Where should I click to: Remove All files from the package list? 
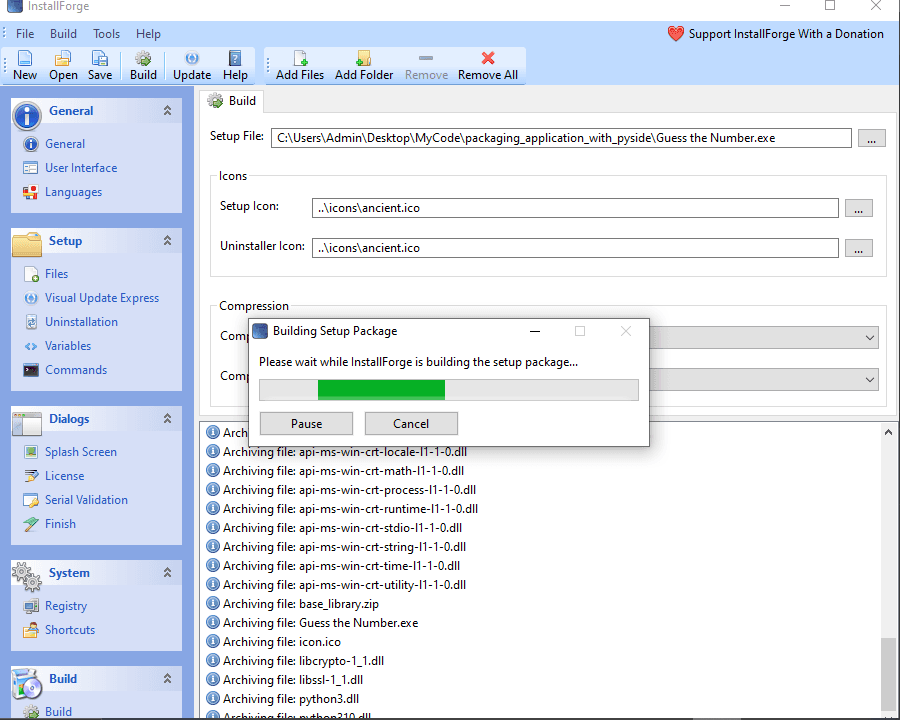[487, 66]
